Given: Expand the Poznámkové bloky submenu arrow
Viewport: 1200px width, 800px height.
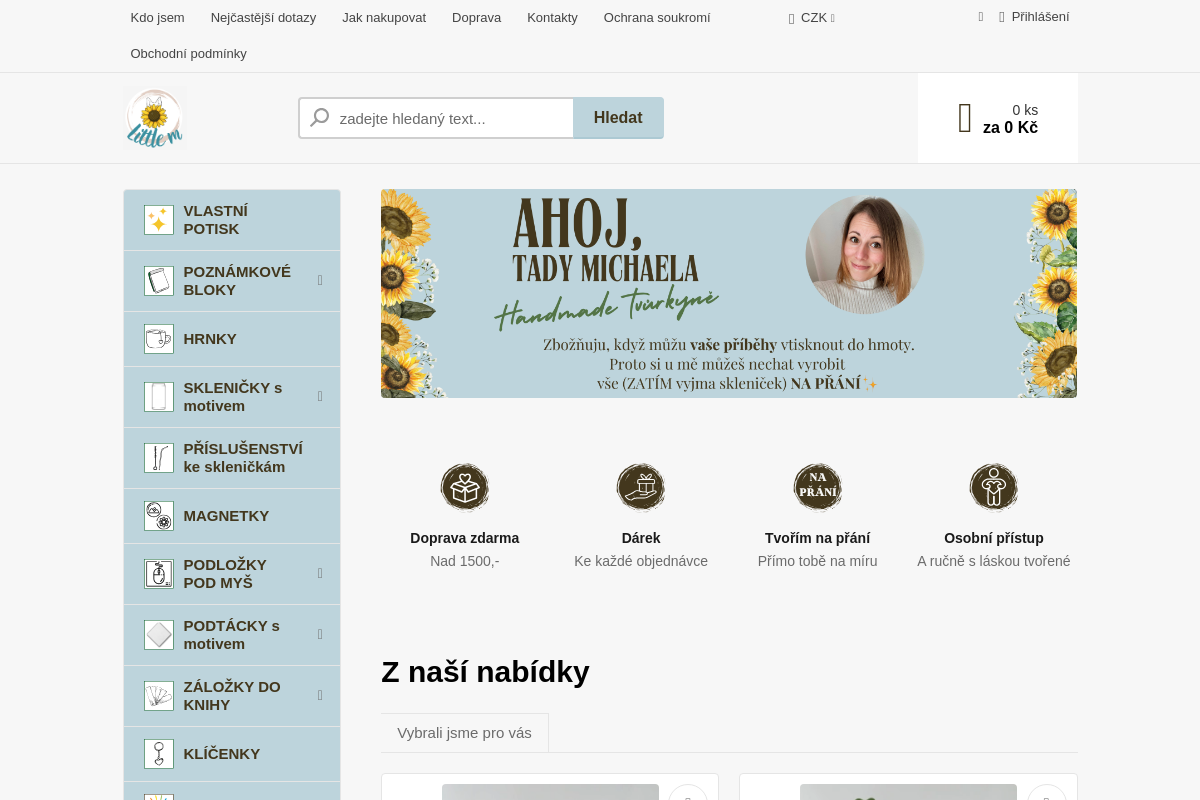Looking at the screenshot, I should tap(320, 280).
